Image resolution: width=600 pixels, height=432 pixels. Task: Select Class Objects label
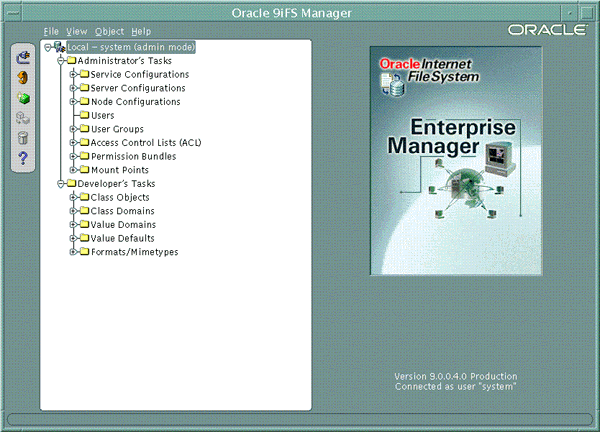click(120, 197)
